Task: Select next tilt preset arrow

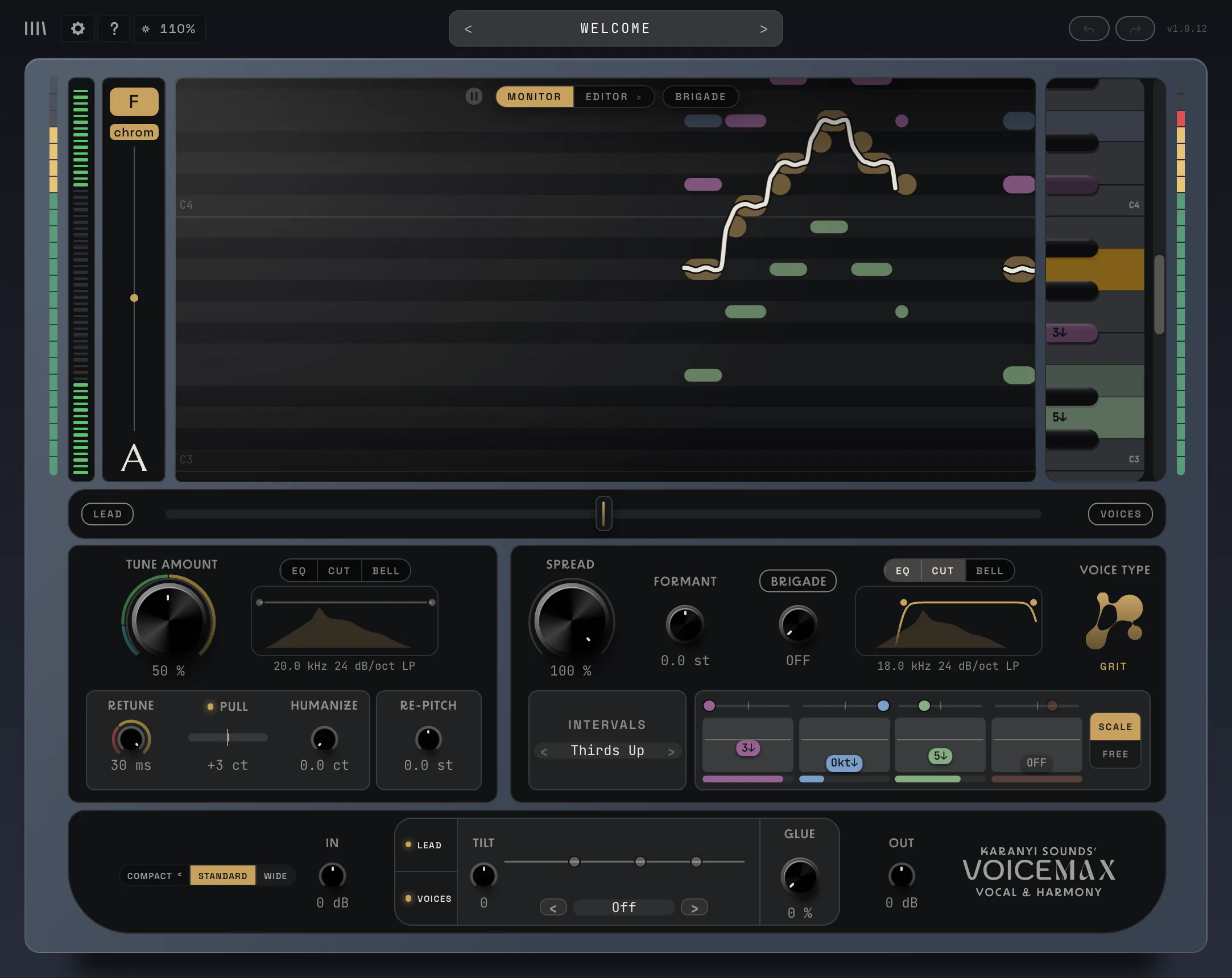Action: (694, 907)
